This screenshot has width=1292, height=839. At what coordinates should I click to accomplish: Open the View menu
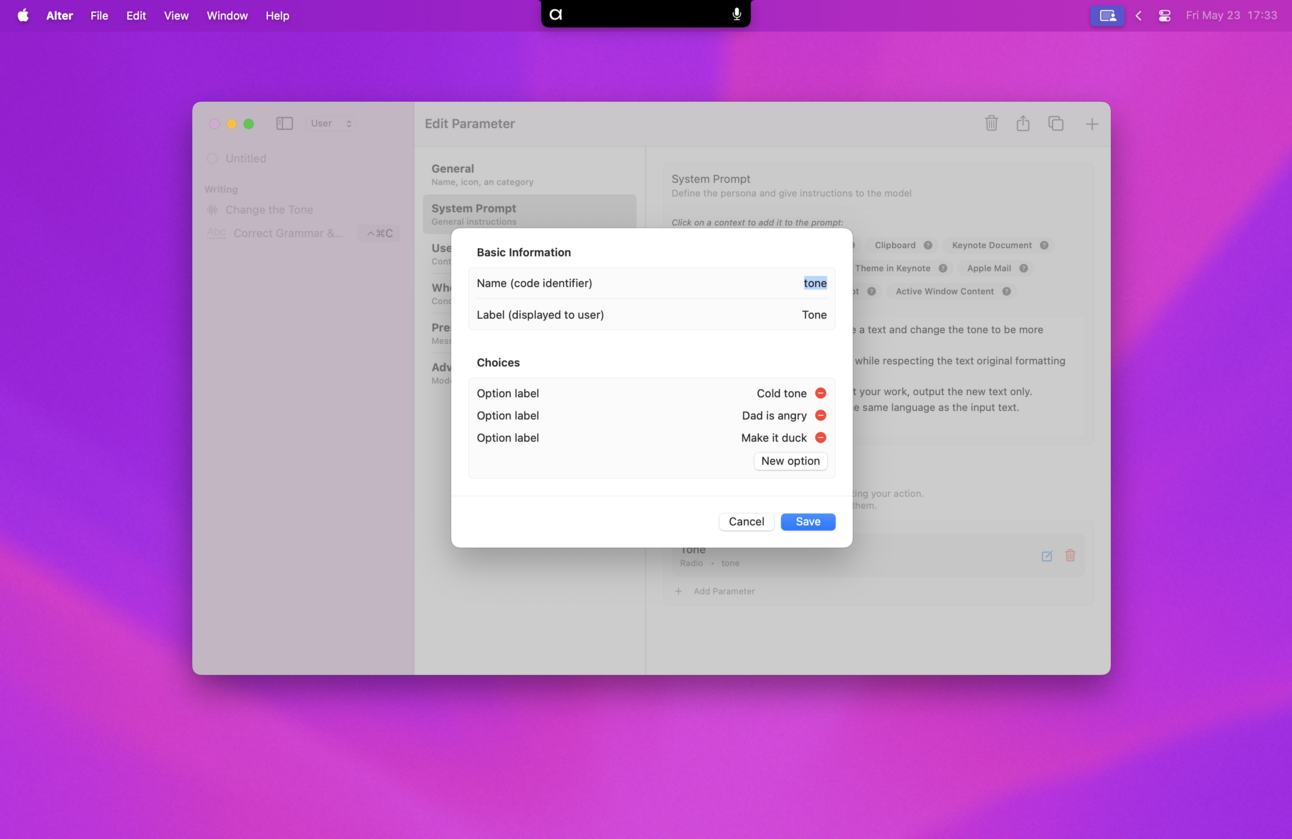click(x=176, y=15)
